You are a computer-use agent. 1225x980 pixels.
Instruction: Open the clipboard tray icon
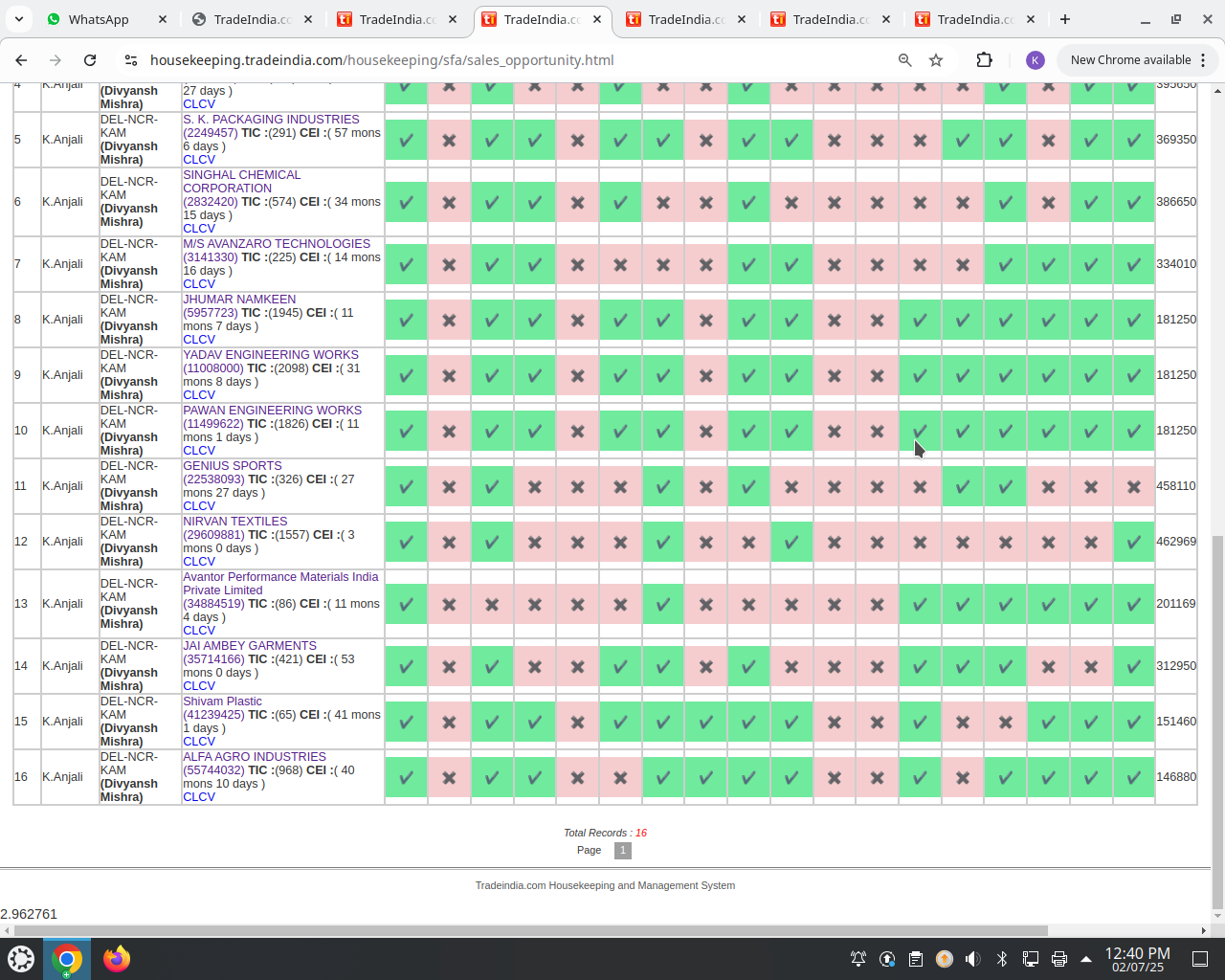(916, 959)
